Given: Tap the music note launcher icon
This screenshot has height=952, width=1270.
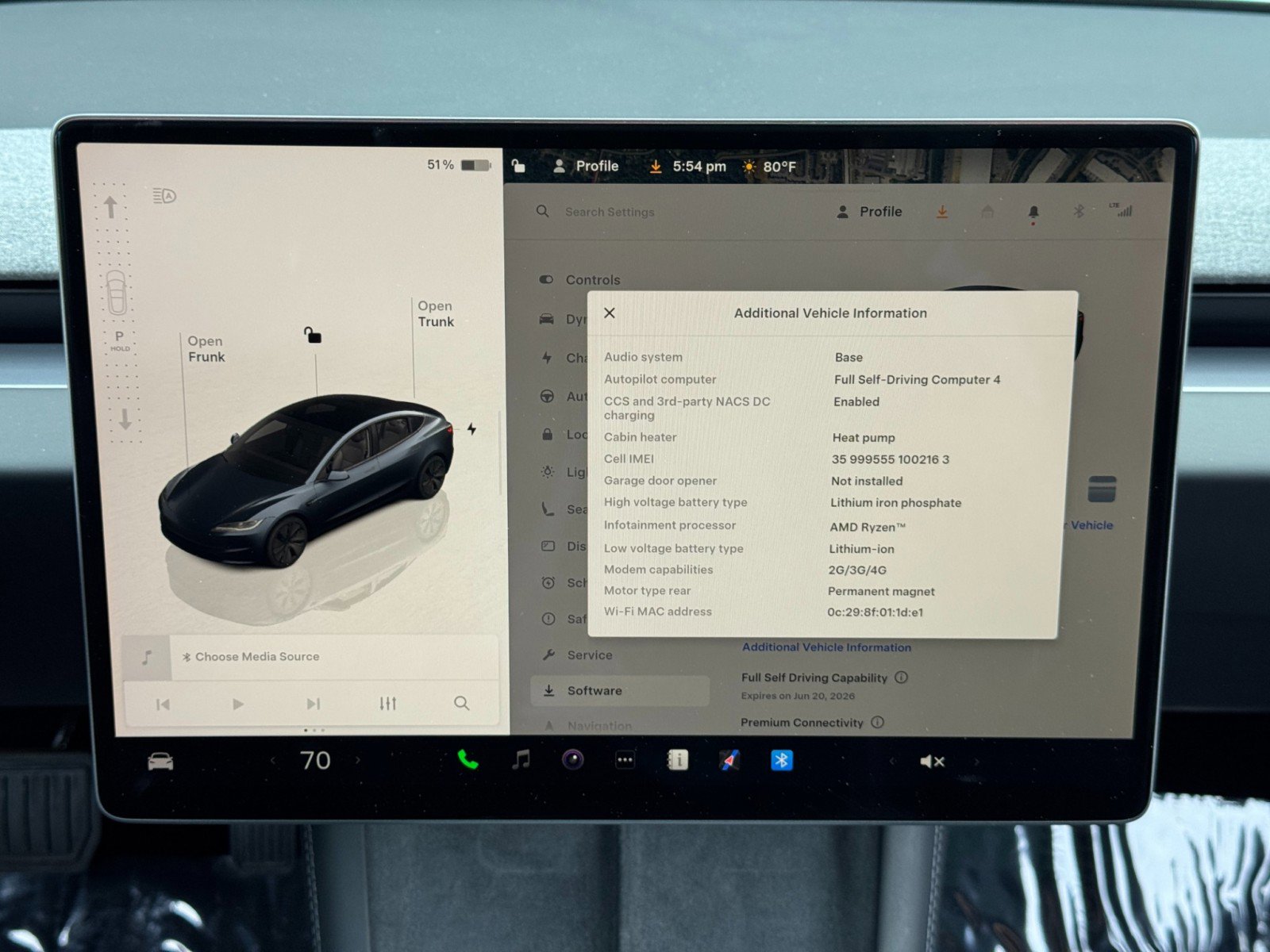Looking at the screenshot, I should click(521, 761).
